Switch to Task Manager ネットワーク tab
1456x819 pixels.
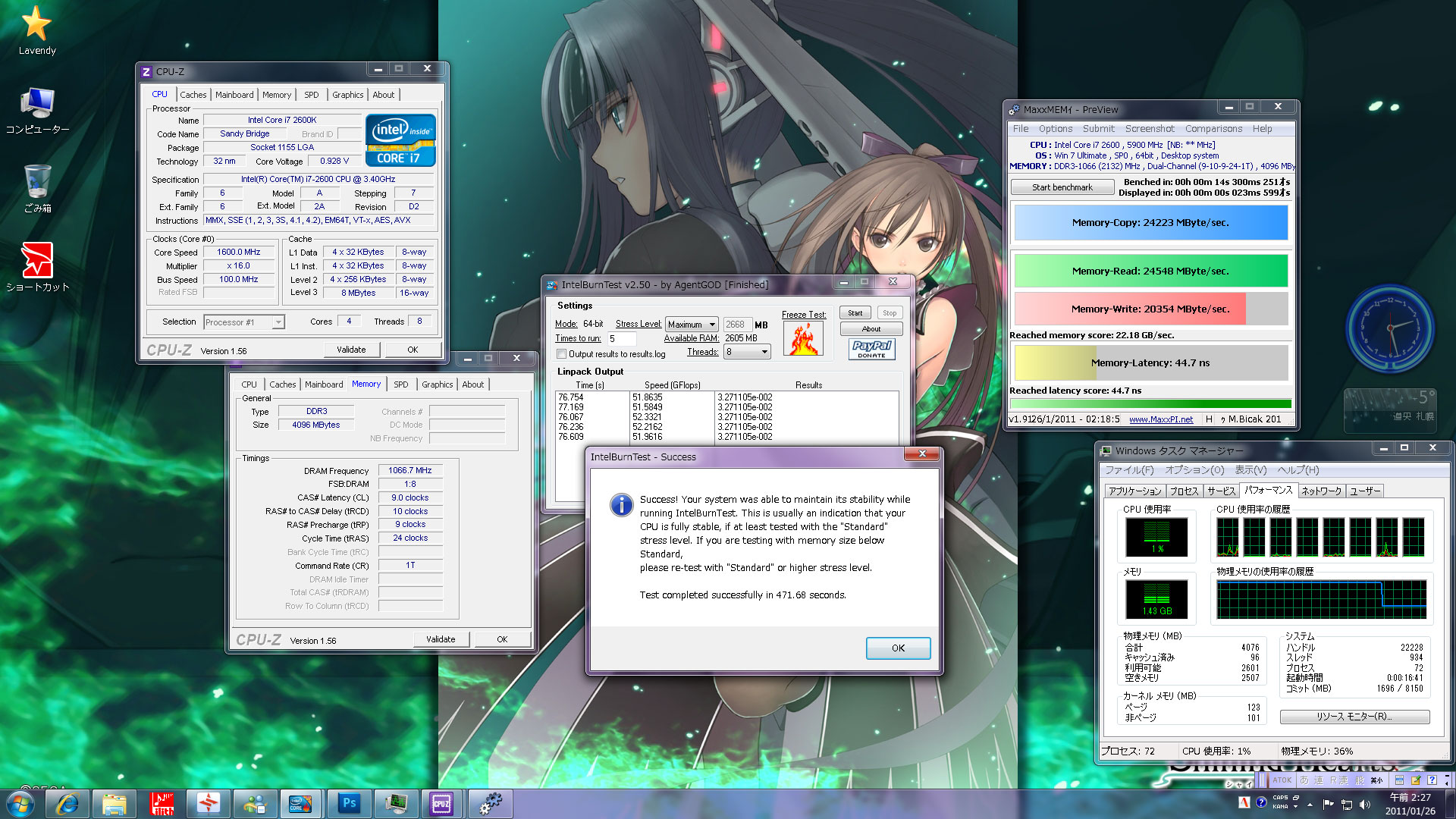pos(1322,491)
